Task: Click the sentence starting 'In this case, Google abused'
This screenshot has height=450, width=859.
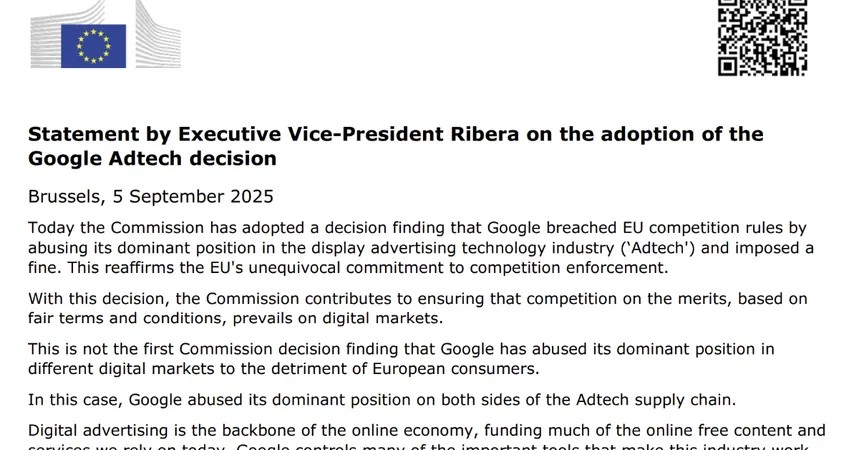Action: [382, 400]
